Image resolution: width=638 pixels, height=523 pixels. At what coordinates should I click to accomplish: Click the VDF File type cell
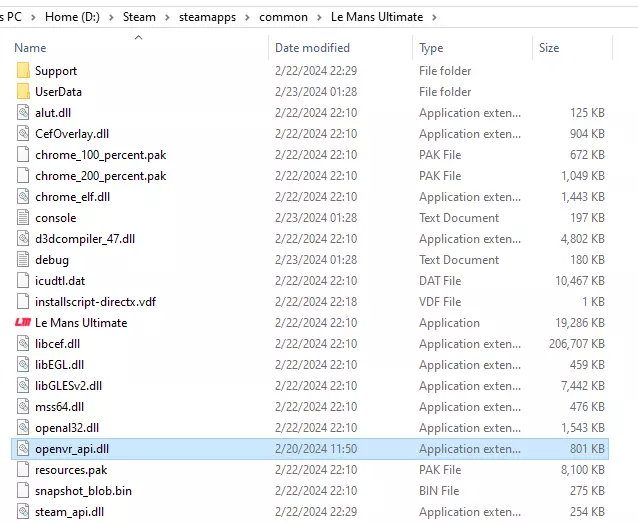[x=440, y=302]
